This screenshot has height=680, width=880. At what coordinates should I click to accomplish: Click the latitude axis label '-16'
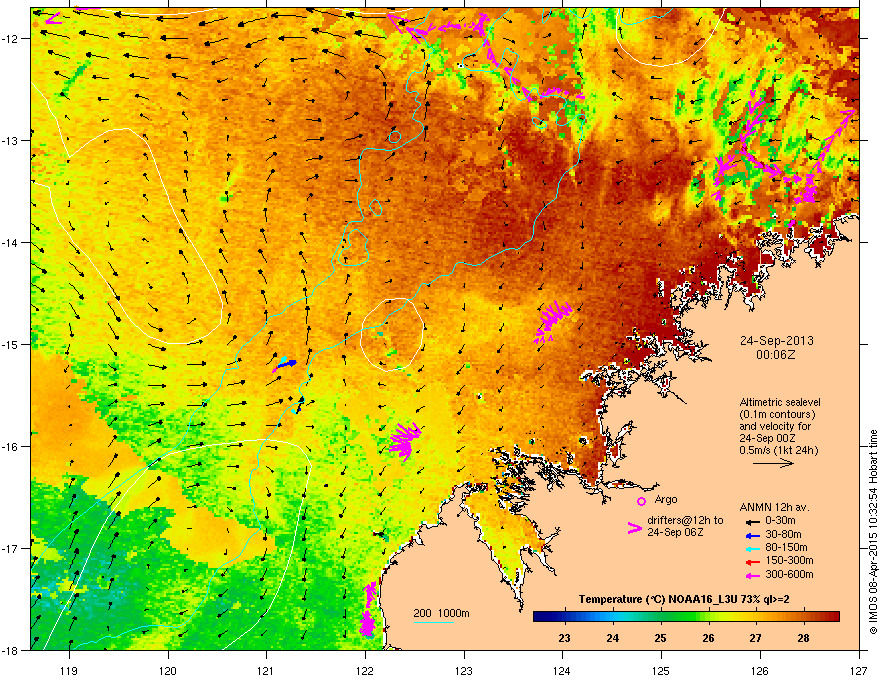(x=11, y=447)
